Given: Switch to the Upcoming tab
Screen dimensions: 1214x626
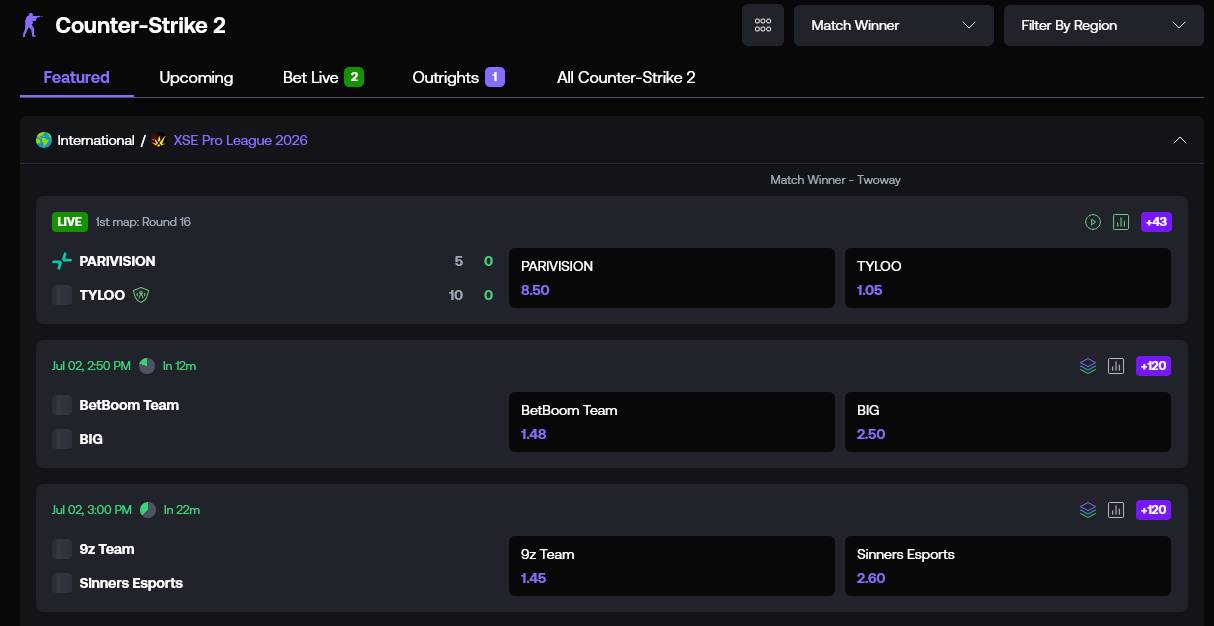Looking at the screenshot, I should click(196, 77).
